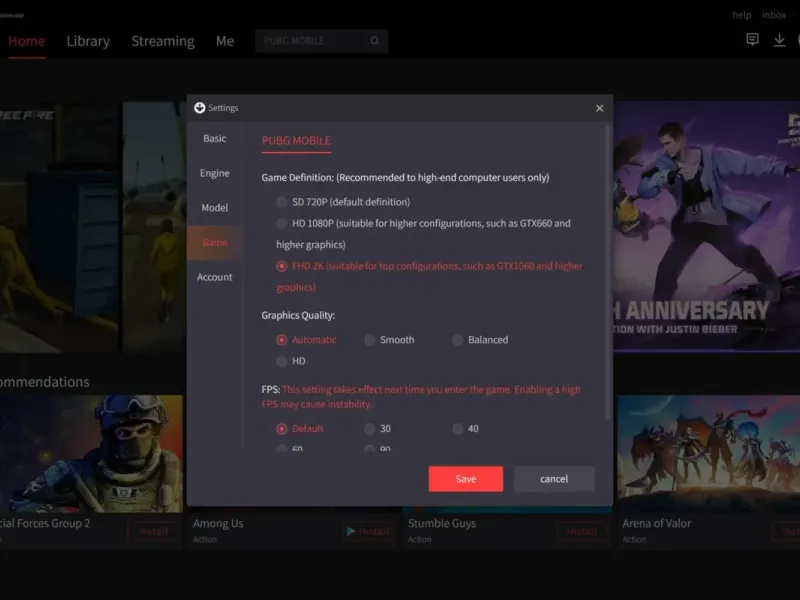
Task: Set FPS to Default
Action: click(x=281, y=429)
